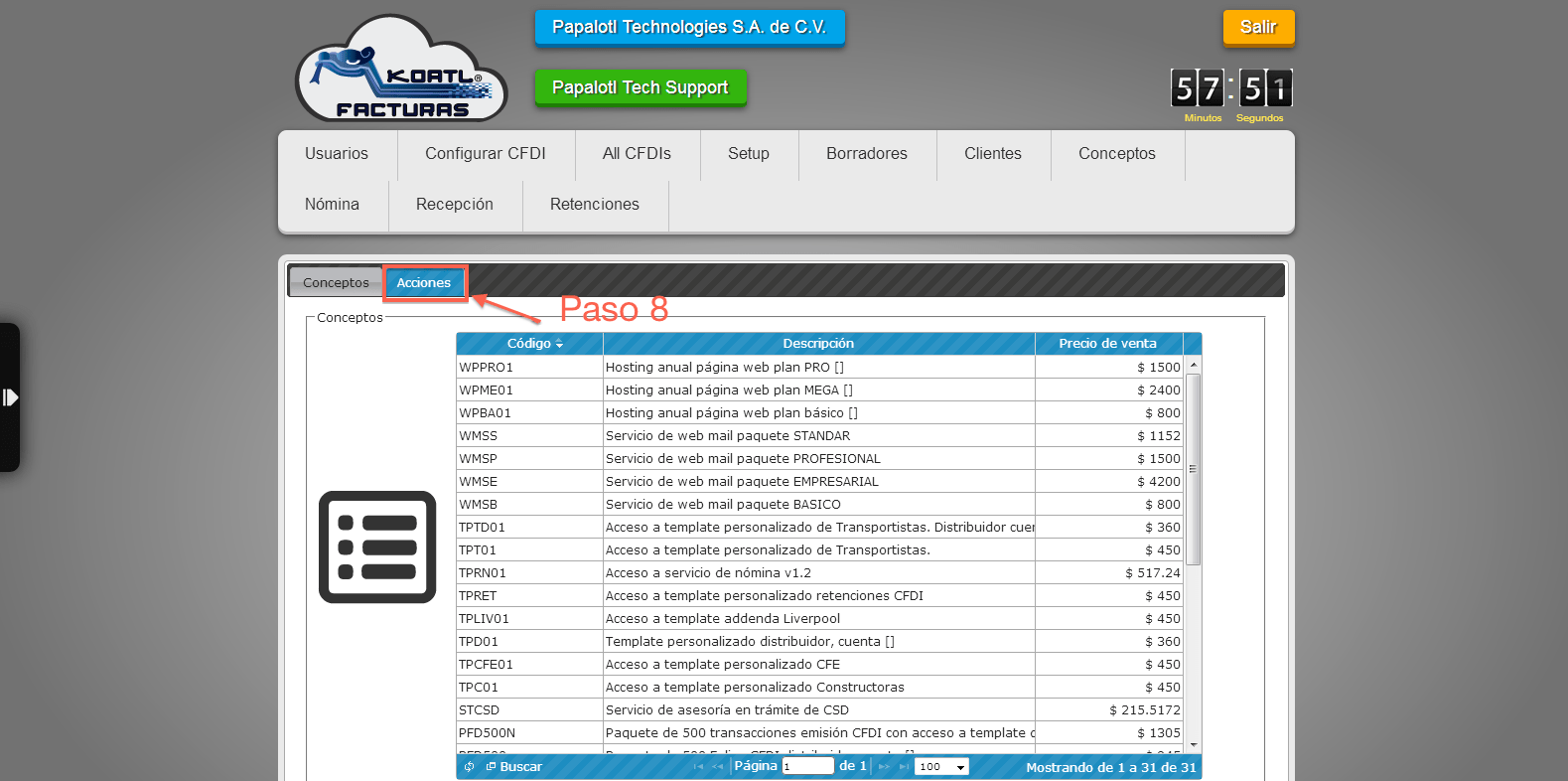Open the Borradores menu

tap(867, 154)
